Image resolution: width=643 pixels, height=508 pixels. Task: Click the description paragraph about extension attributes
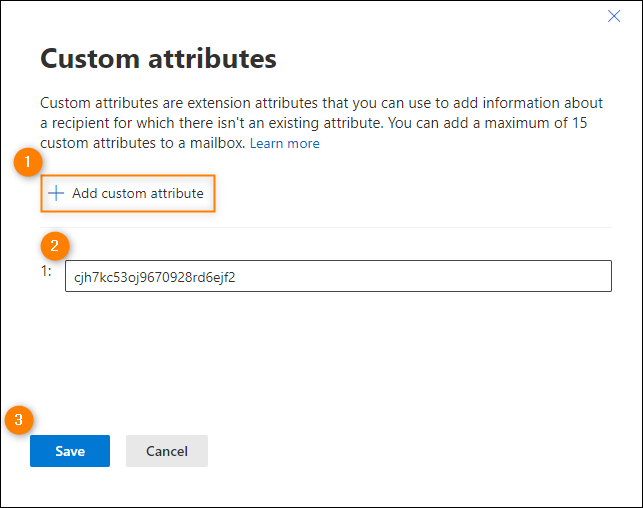tap(322, 123)
